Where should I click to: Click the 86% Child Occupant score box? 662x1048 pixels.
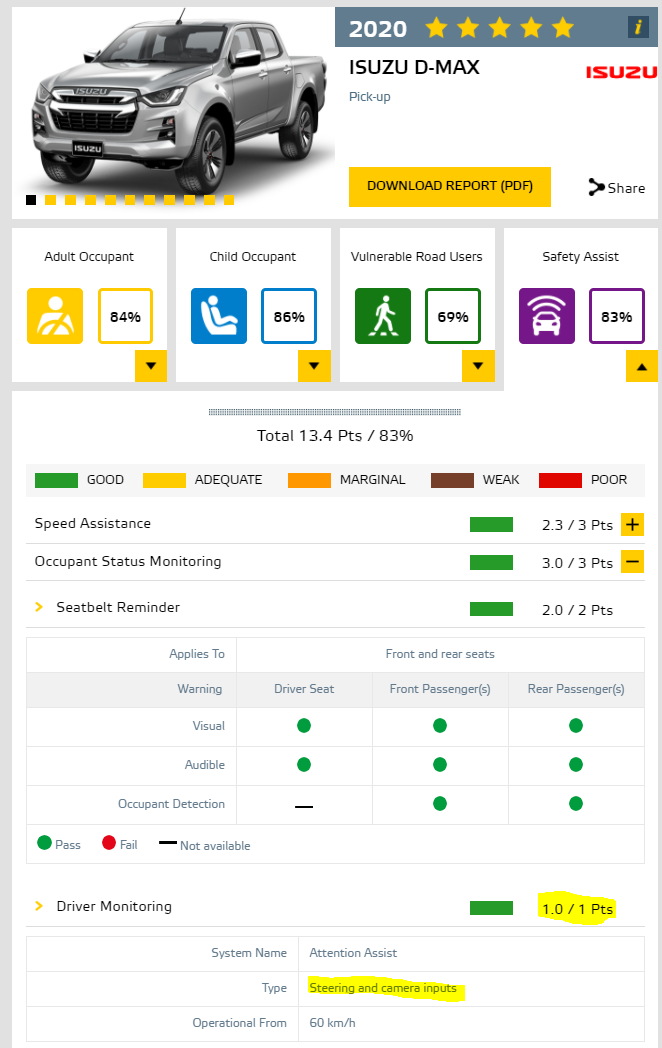click(289, 316)
